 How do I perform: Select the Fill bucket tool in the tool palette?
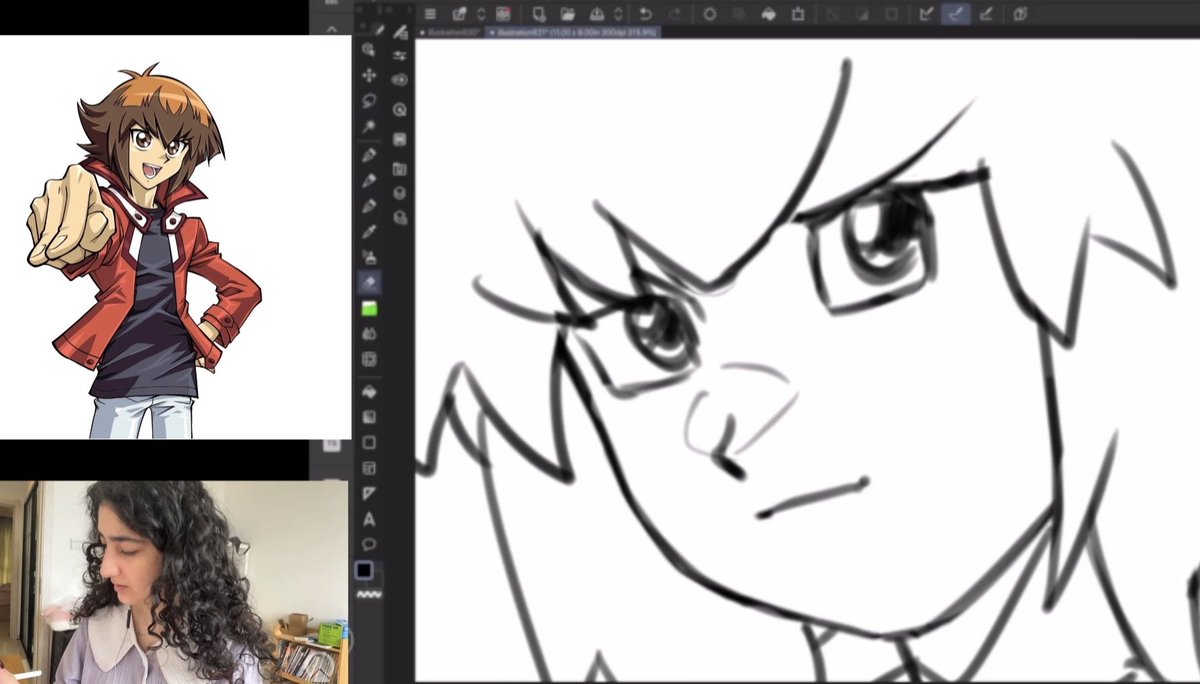pyautogui.click(x=369, y=390)
